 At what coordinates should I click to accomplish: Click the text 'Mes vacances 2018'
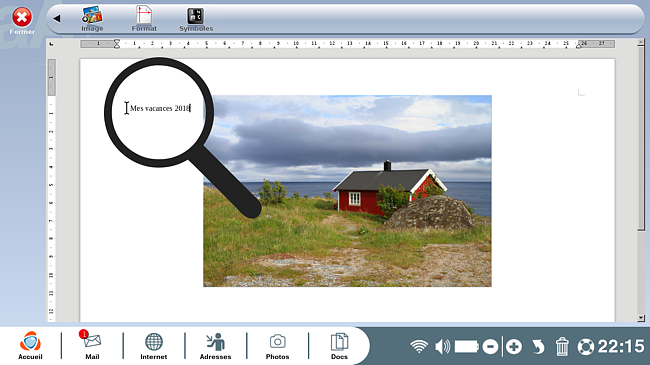160,108
